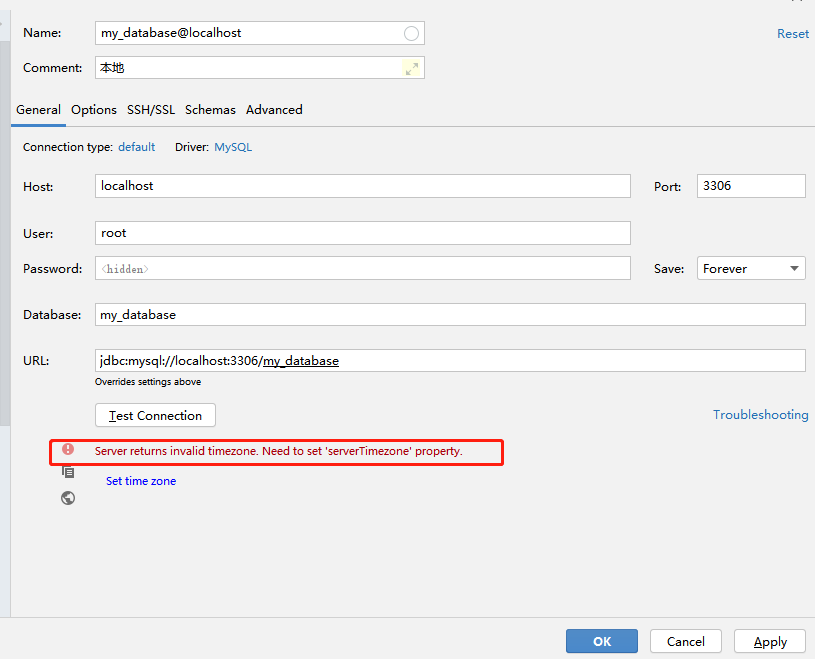Focus the User field containing root

[x=363, y=233]
